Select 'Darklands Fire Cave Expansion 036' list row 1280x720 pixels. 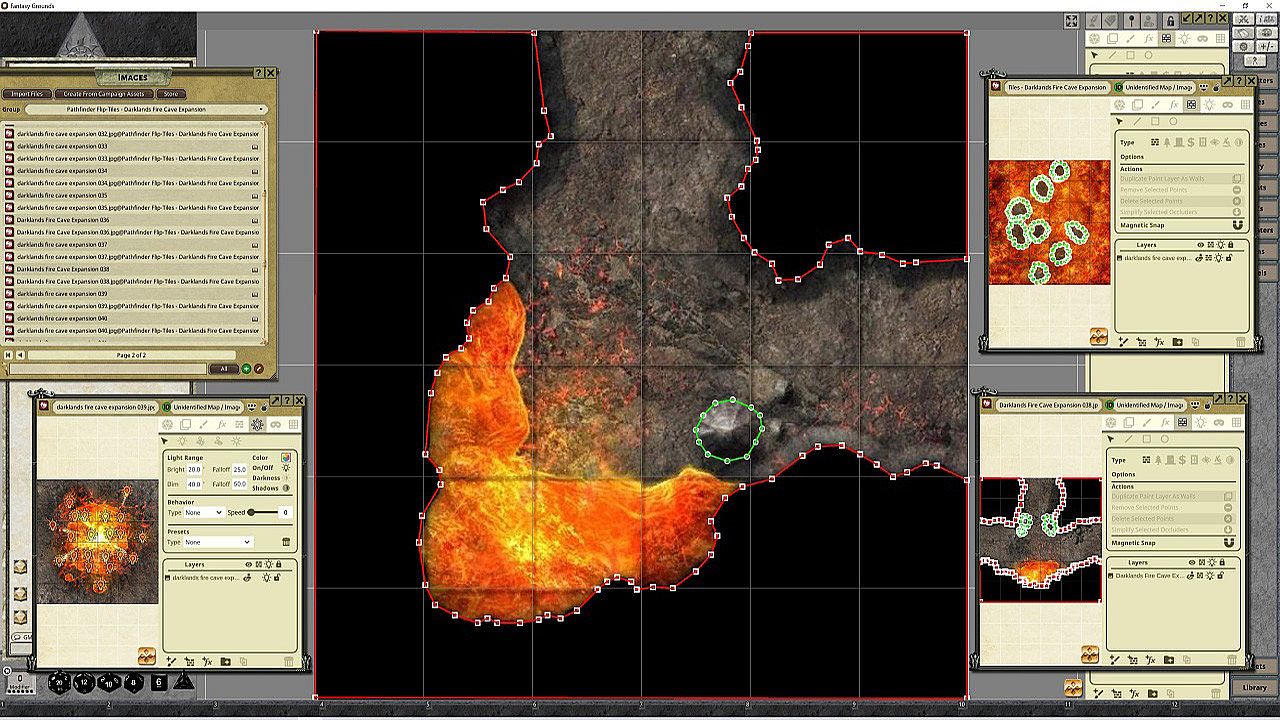131,220
